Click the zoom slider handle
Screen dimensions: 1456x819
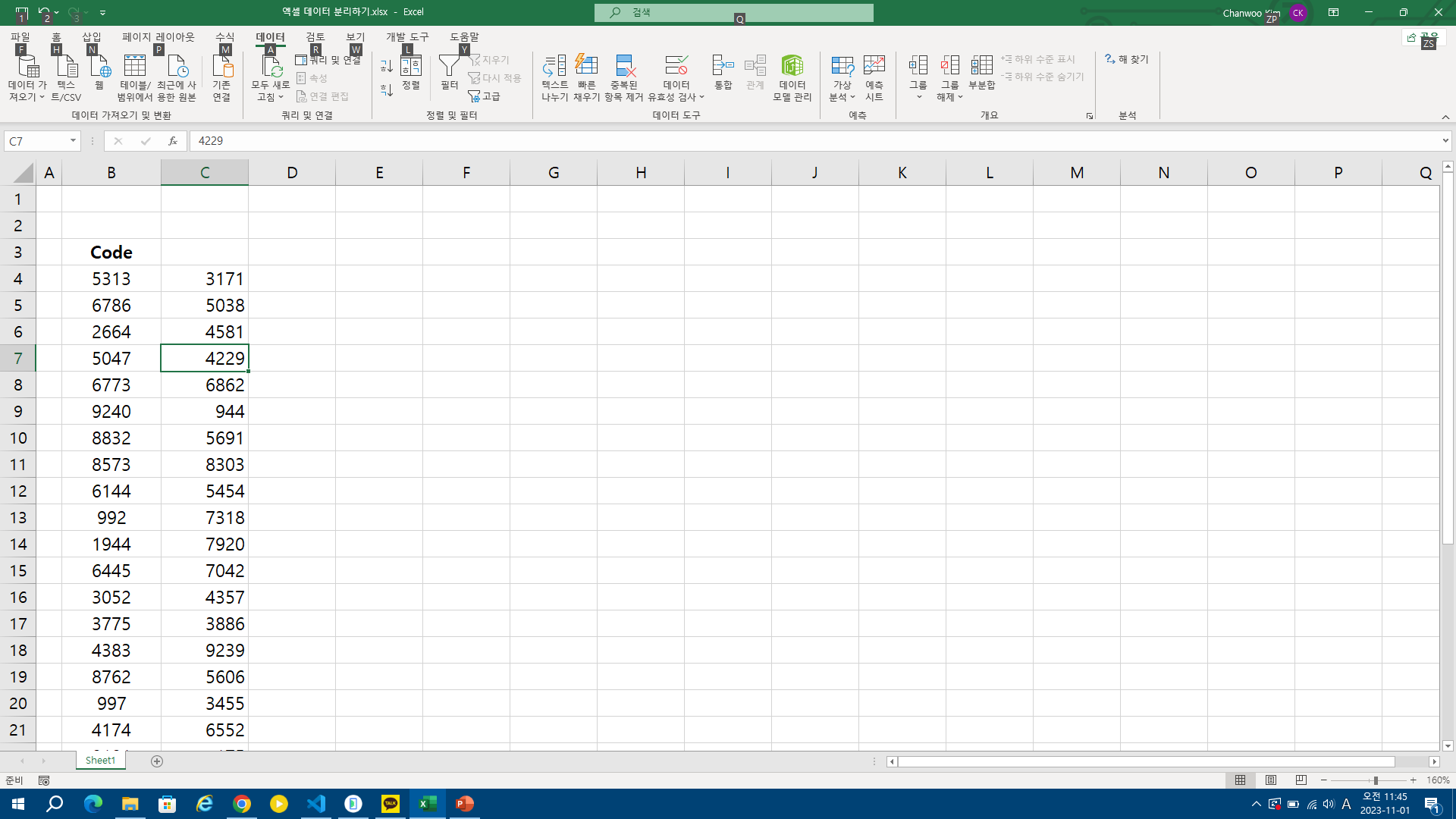pos(1375,780)
